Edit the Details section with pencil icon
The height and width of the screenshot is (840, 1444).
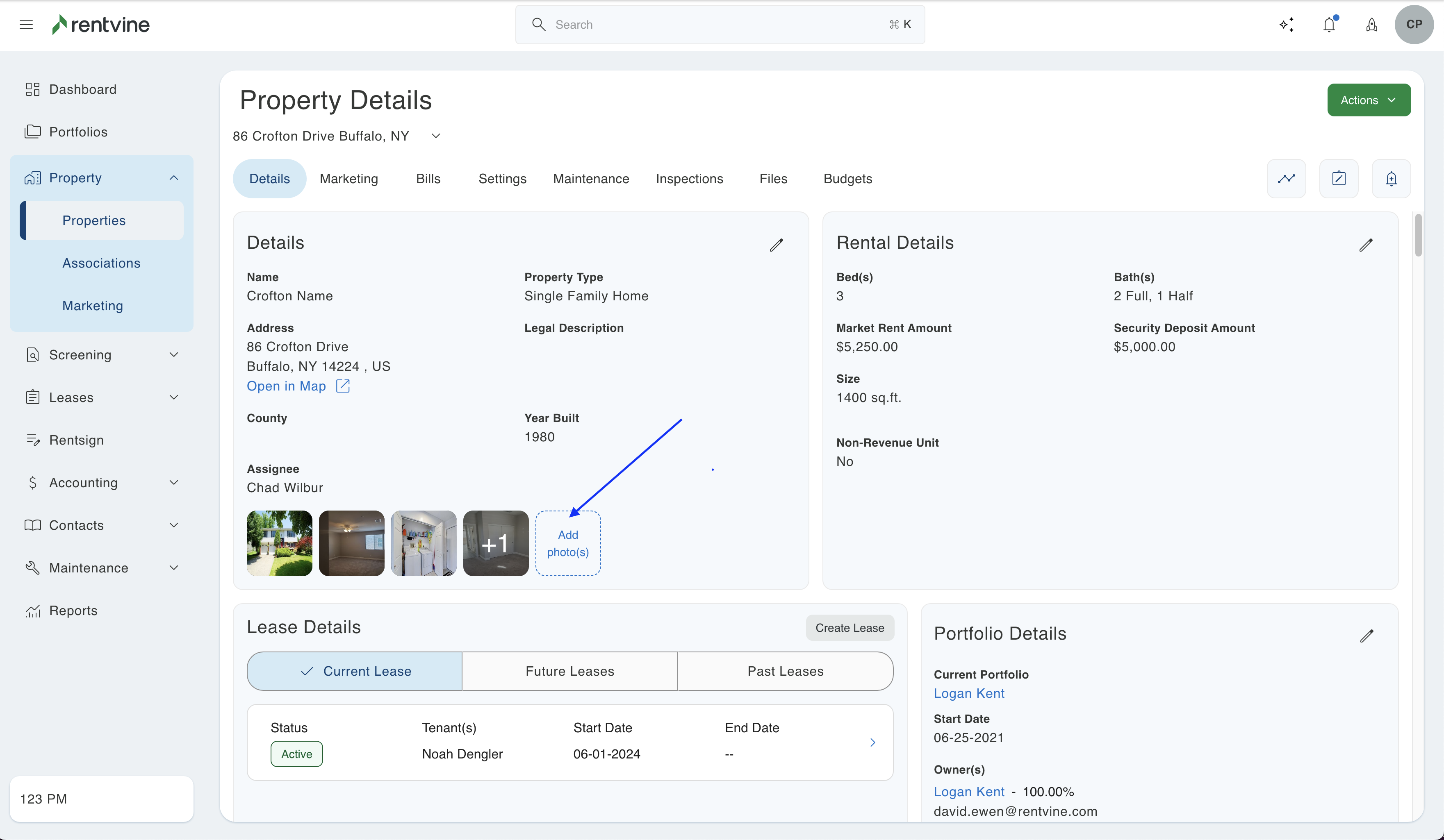(x=777, y=245)
